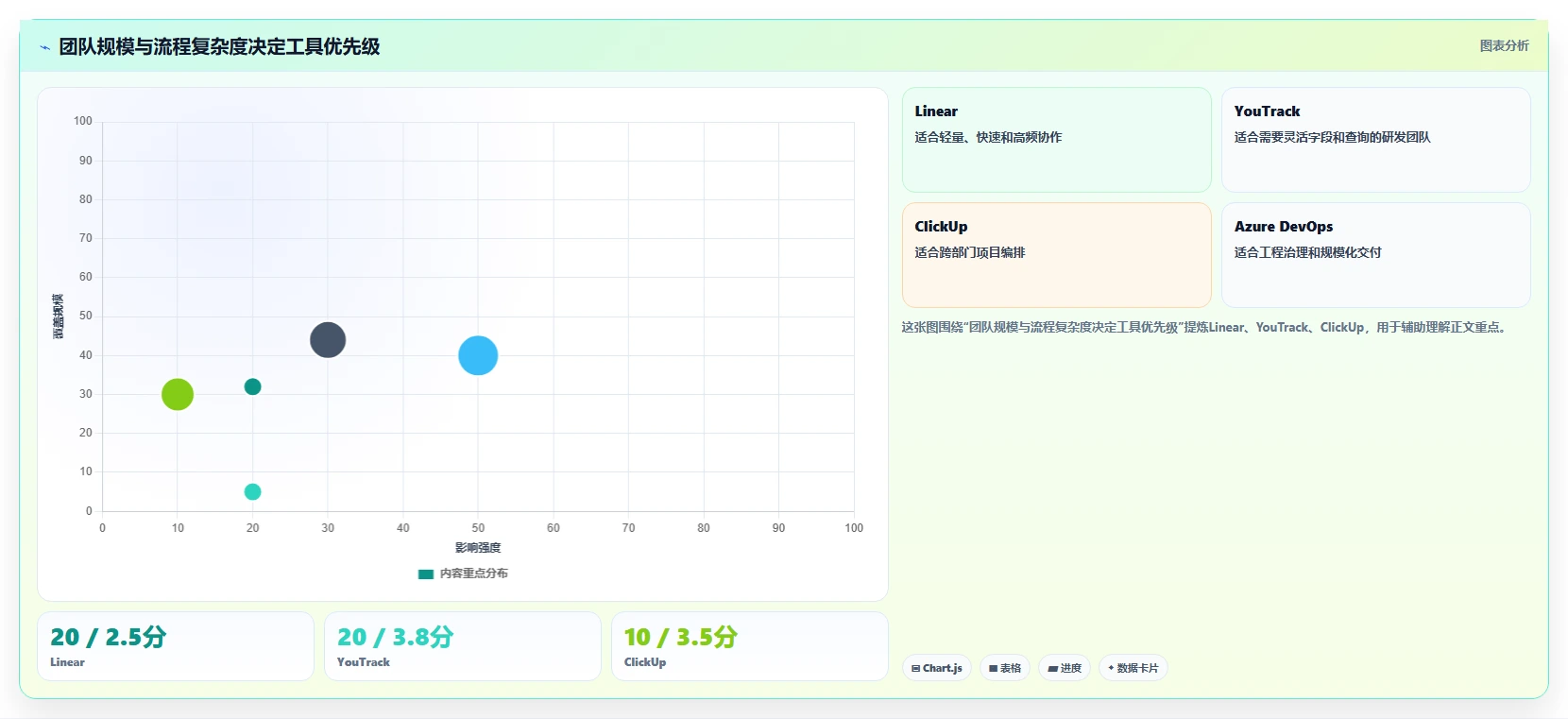Open the Linear card

click(x=1056, y=140)
